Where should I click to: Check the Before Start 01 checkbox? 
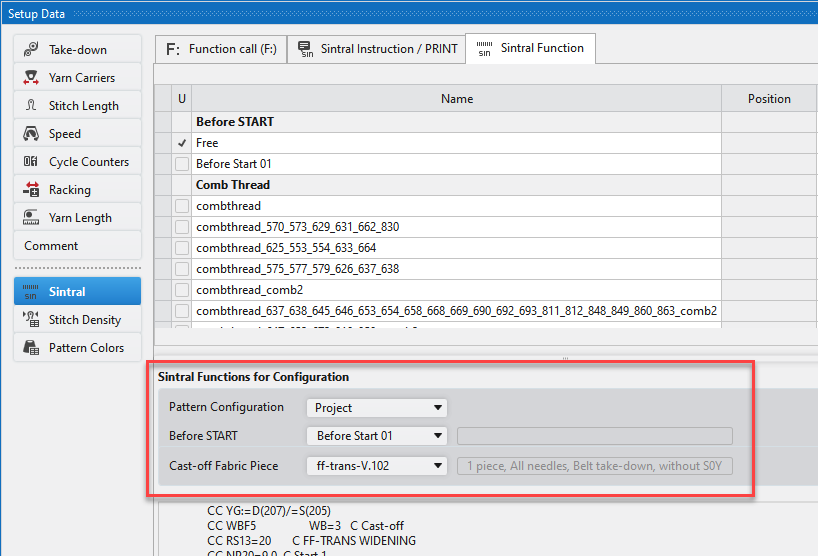182,164
